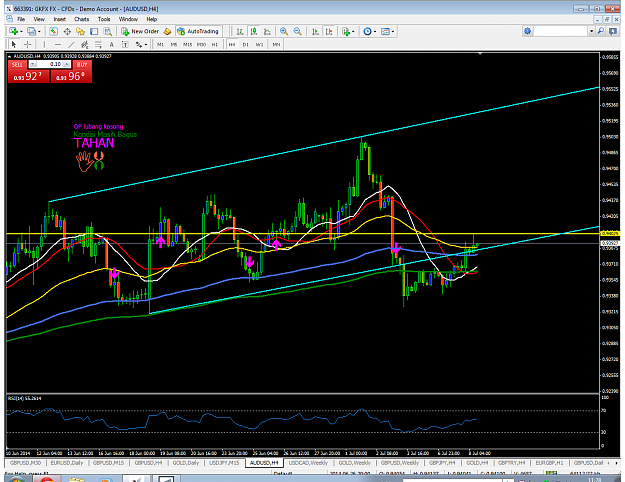This screenshot has width=625, height=482.
Task: Click the New Order button
Action: tap(140, 31)
